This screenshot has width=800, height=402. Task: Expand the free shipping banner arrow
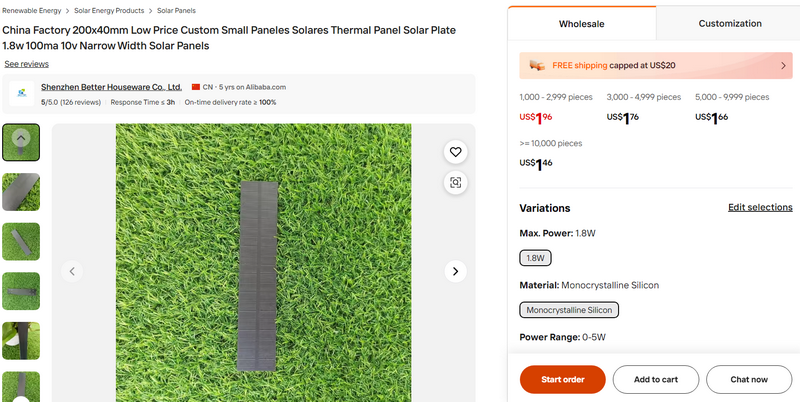pyautogui.click(x=783, y=65)
